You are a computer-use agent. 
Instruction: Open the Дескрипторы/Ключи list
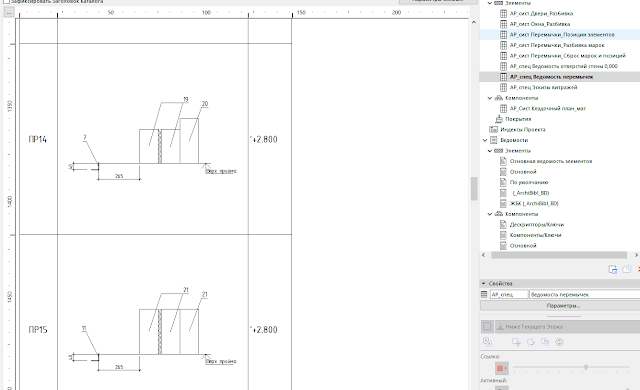point(537,224)
